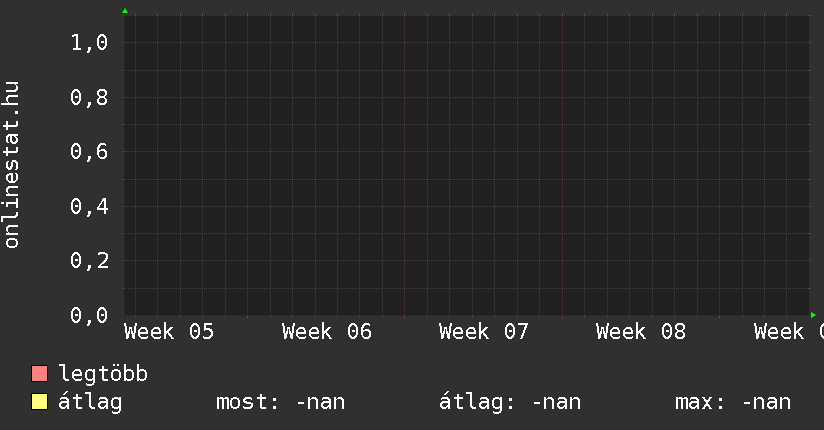Viewport: 824px width, 430px height.
Task: Click the átlag: -nan statistic
Action: pos(510,403)
